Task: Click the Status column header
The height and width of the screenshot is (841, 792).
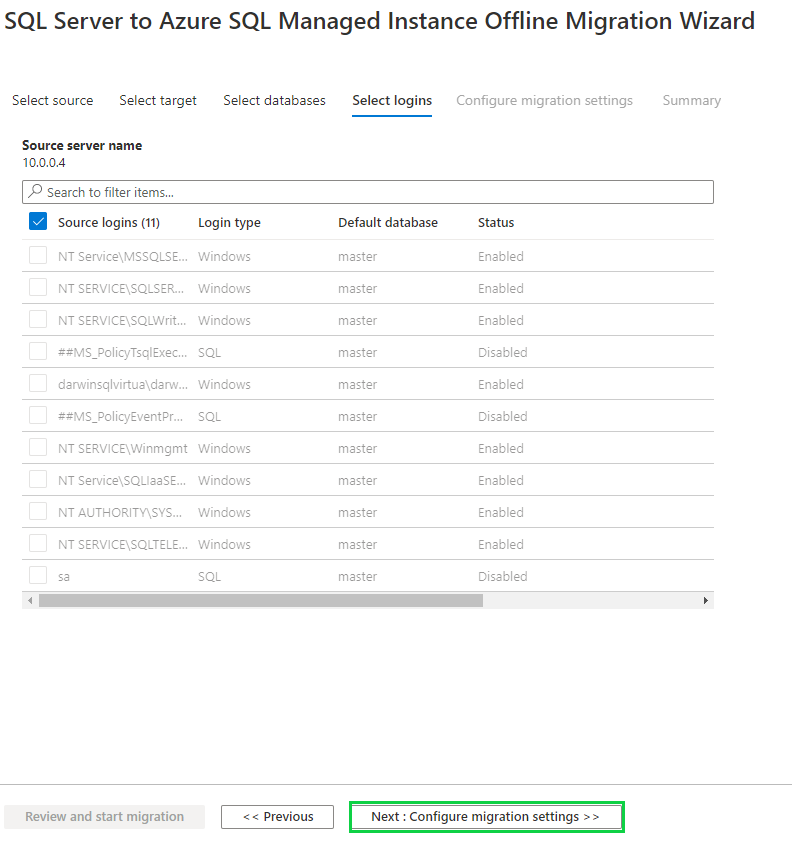Action: pyautogui.click(x=496, y=222)
